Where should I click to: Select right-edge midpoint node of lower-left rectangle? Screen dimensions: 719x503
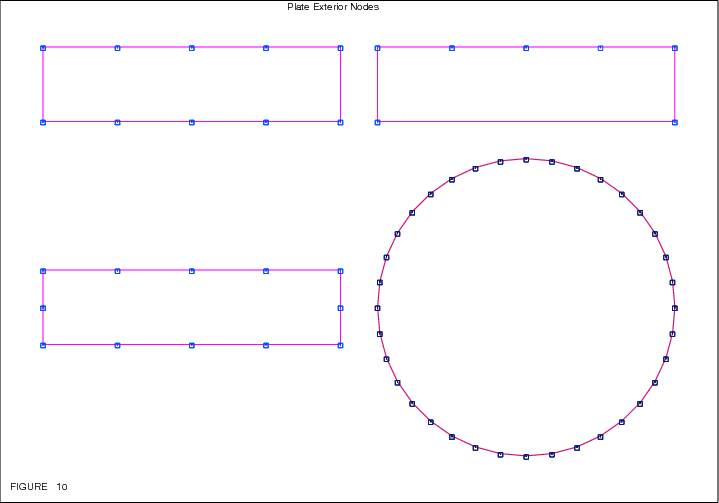340,308
